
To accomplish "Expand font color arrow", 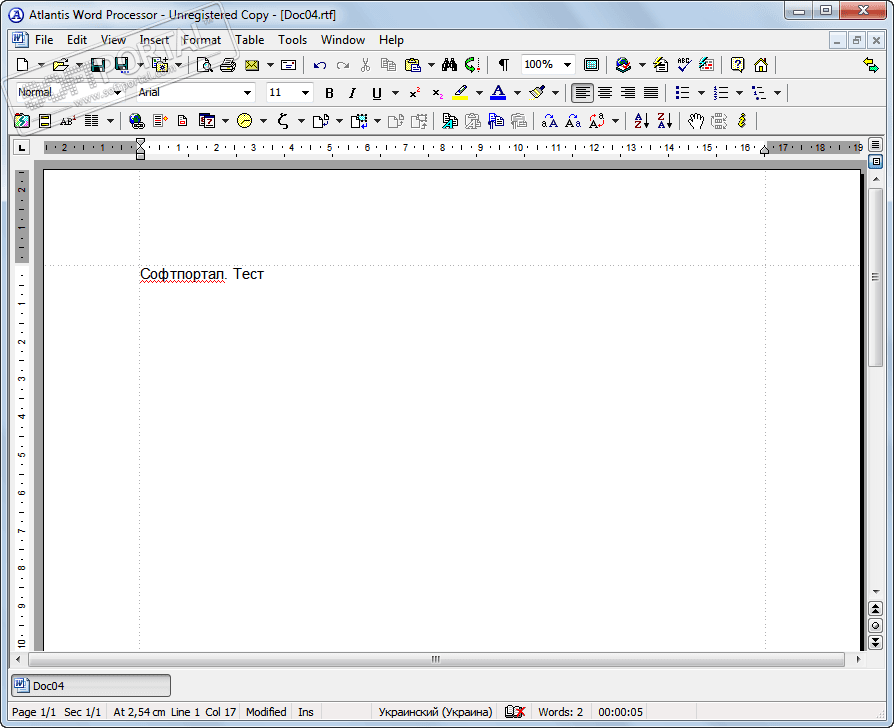I will pyautogui.click(x=517, y=93).
